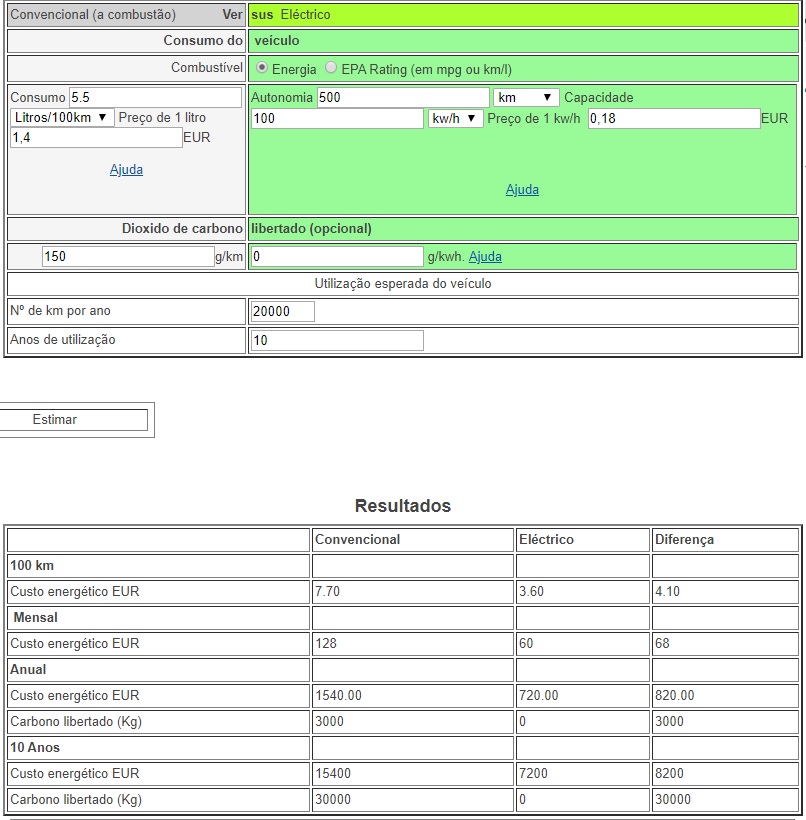This screenshot has width=806, height=820.
Task: Click the Consumo field showing 5.5
Action: (155, 97)
